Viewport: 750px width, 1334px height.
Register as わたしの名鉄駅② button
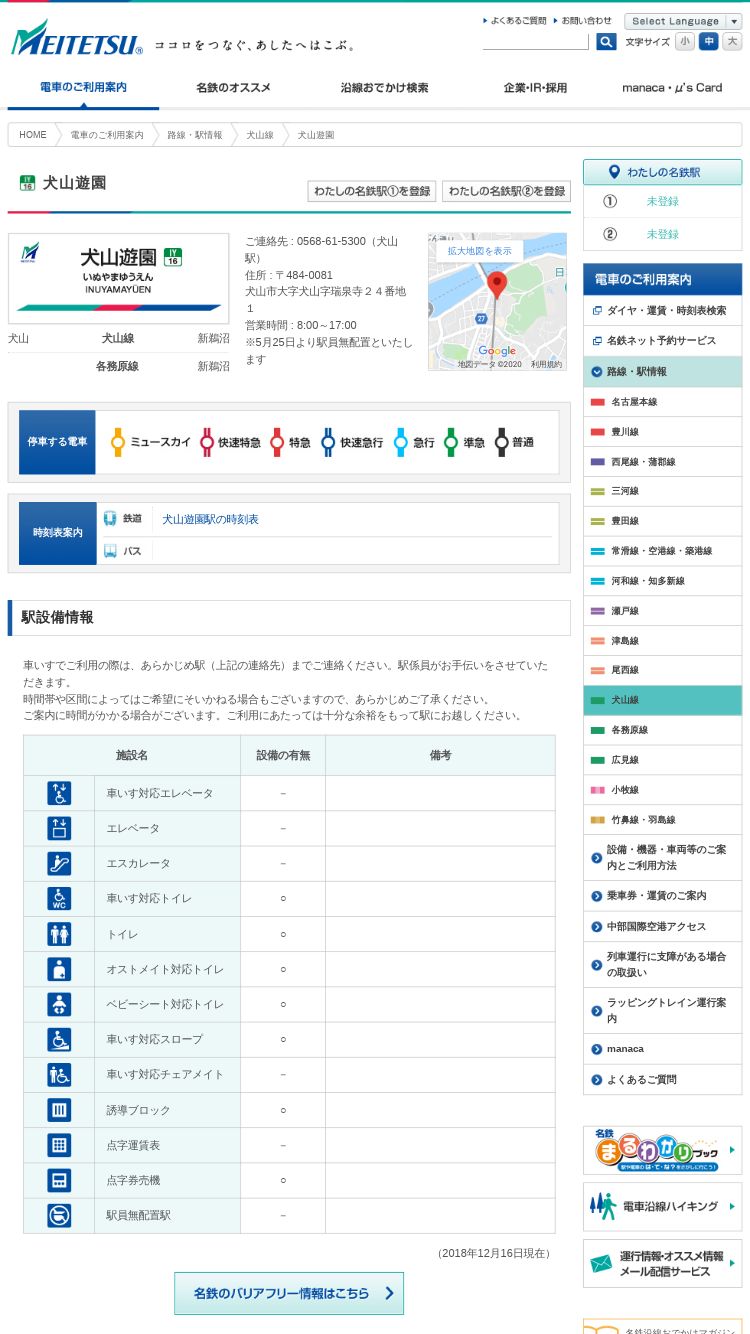coord(506,191)
